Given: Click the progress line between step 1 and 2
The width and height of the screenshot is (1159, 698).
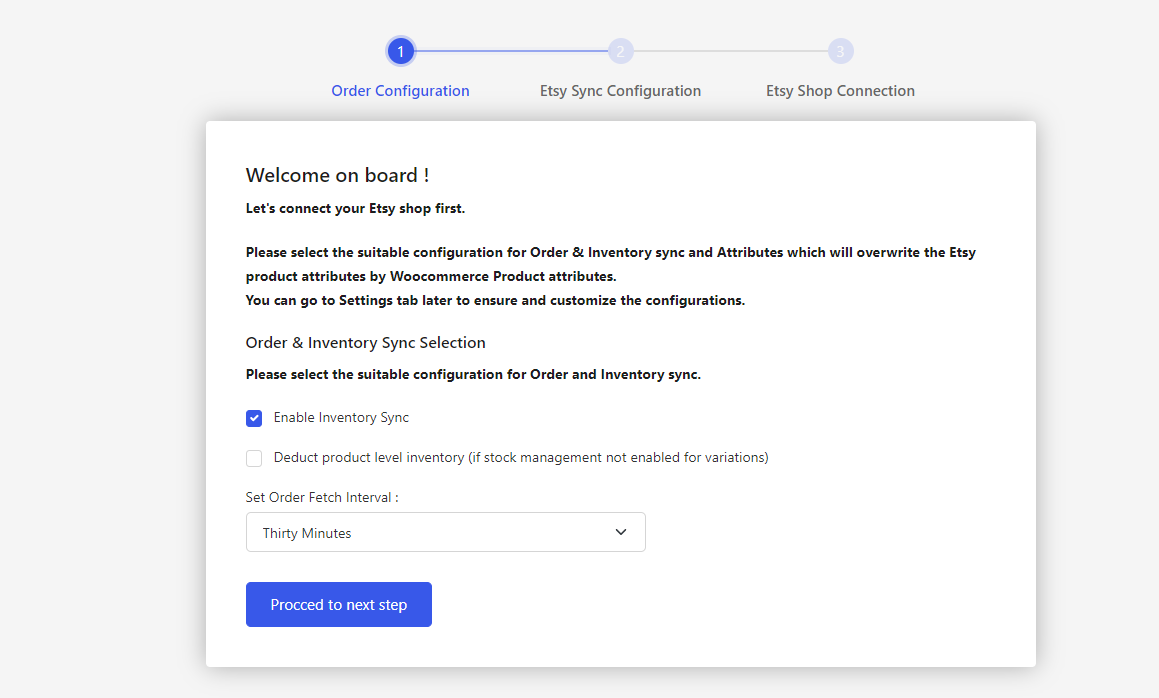Looking at the screenshot, I should (510, 50).
